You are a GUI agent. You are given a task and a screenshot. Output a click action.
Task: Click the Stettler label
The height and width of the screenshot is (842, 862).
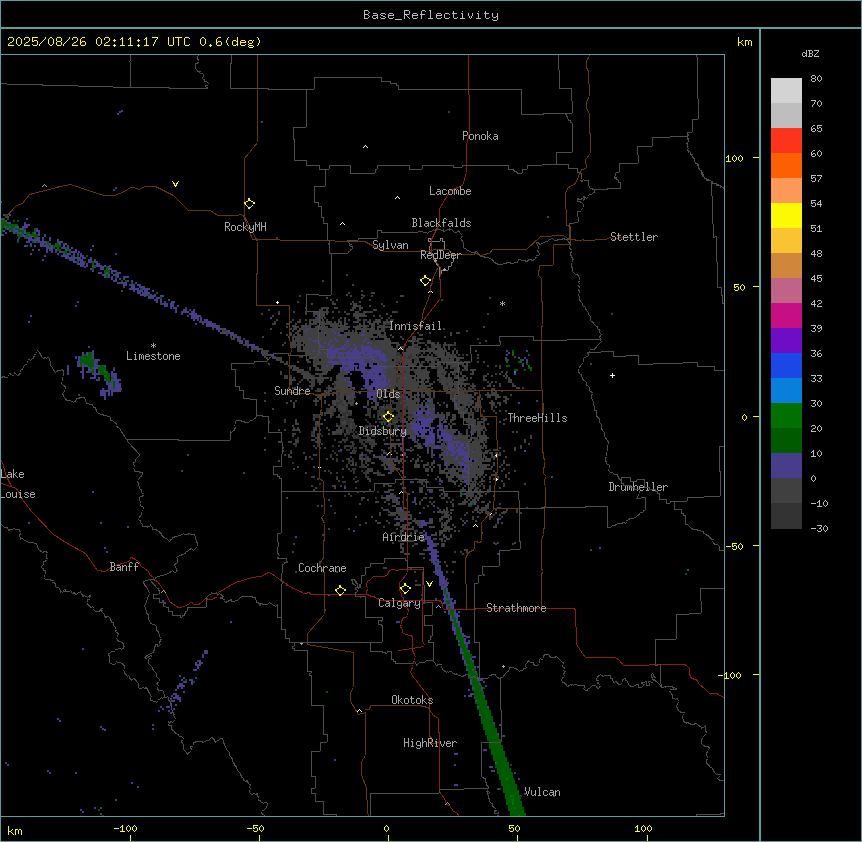[634, 237]
